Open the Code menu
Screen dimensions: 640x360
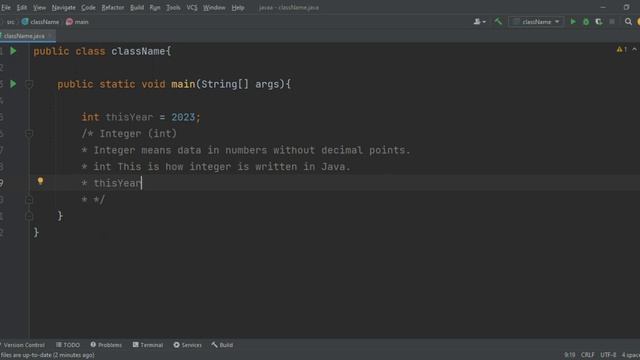coord(88,7)
